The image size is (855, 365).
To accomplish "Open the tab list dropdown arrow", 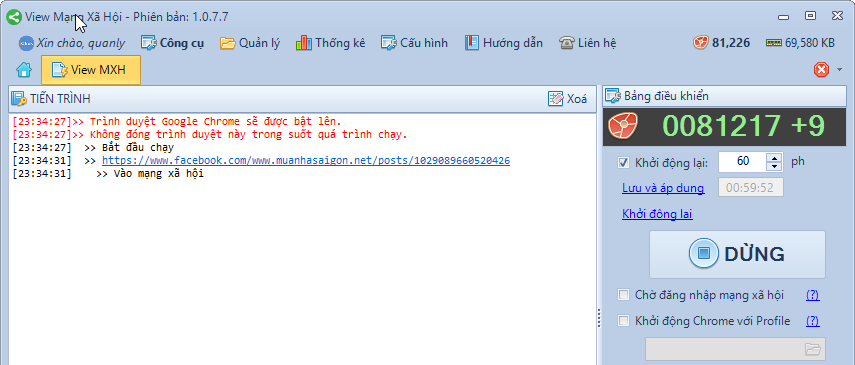I will tap(840, 70).
